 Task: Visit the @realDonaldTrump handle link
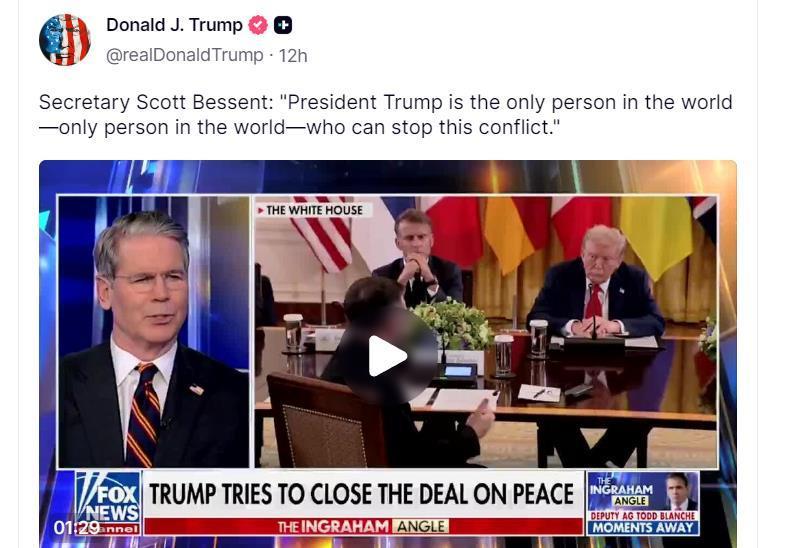click(x=184, y=55)
